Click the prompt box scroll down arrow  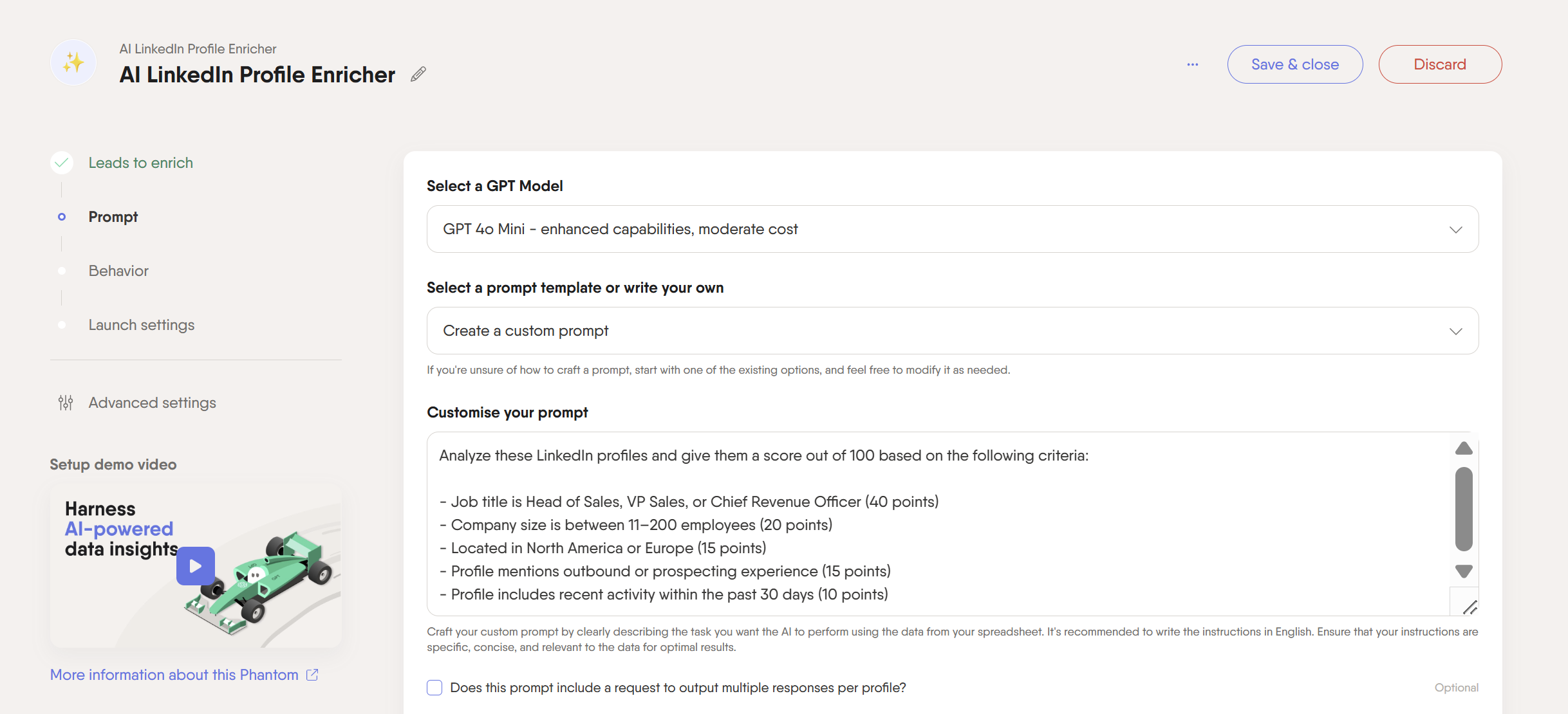1464,571
